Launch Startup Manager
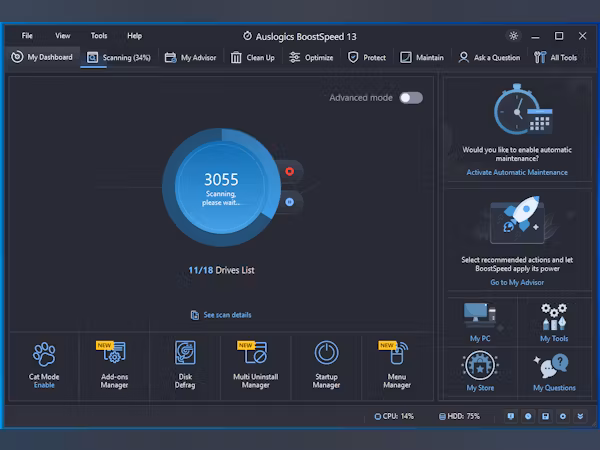 point(326,364)
